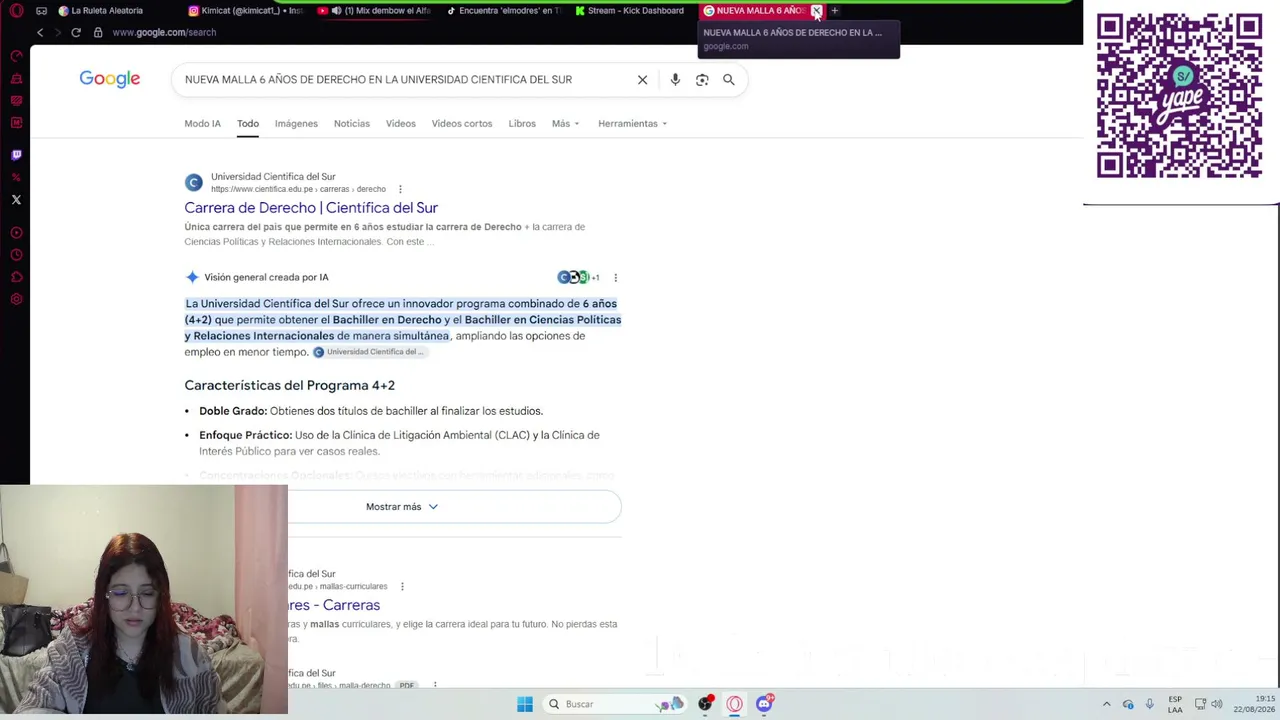Open volume control in system tray
The image size is (1280, 720).
click(1217, 704)
